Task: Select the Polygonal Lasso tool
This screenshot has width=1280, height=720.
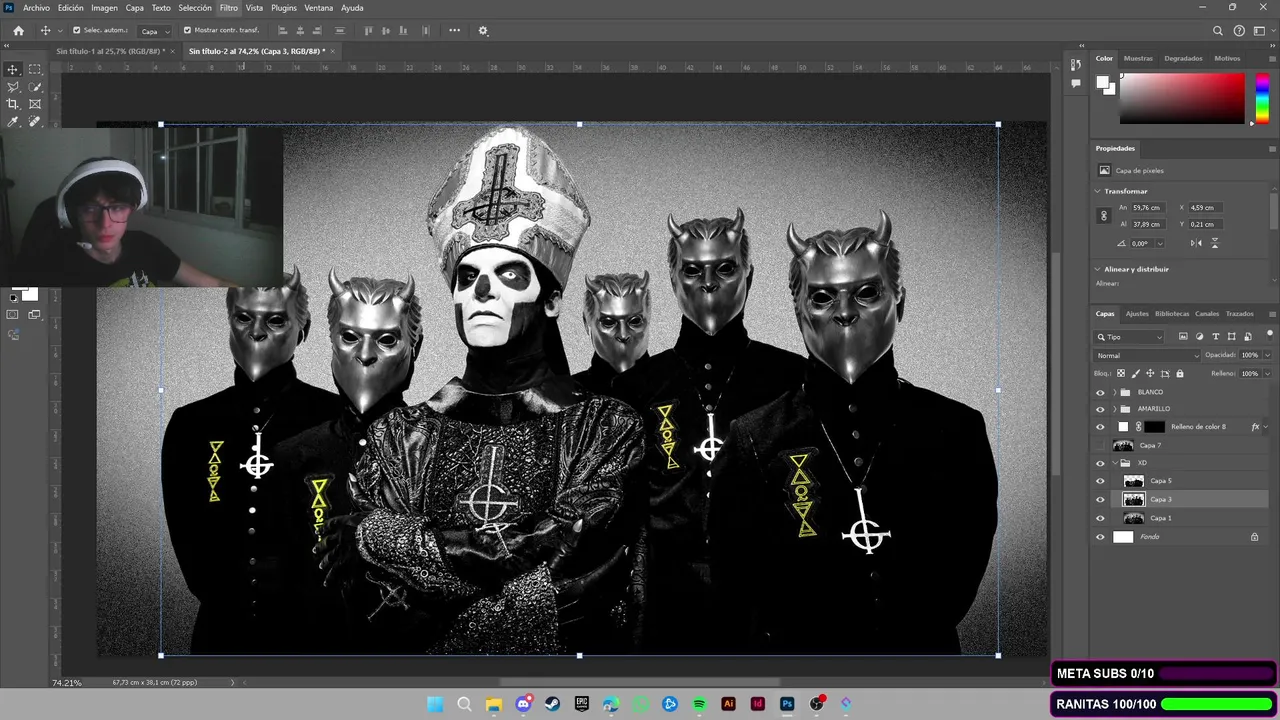Action: point(13,87)
